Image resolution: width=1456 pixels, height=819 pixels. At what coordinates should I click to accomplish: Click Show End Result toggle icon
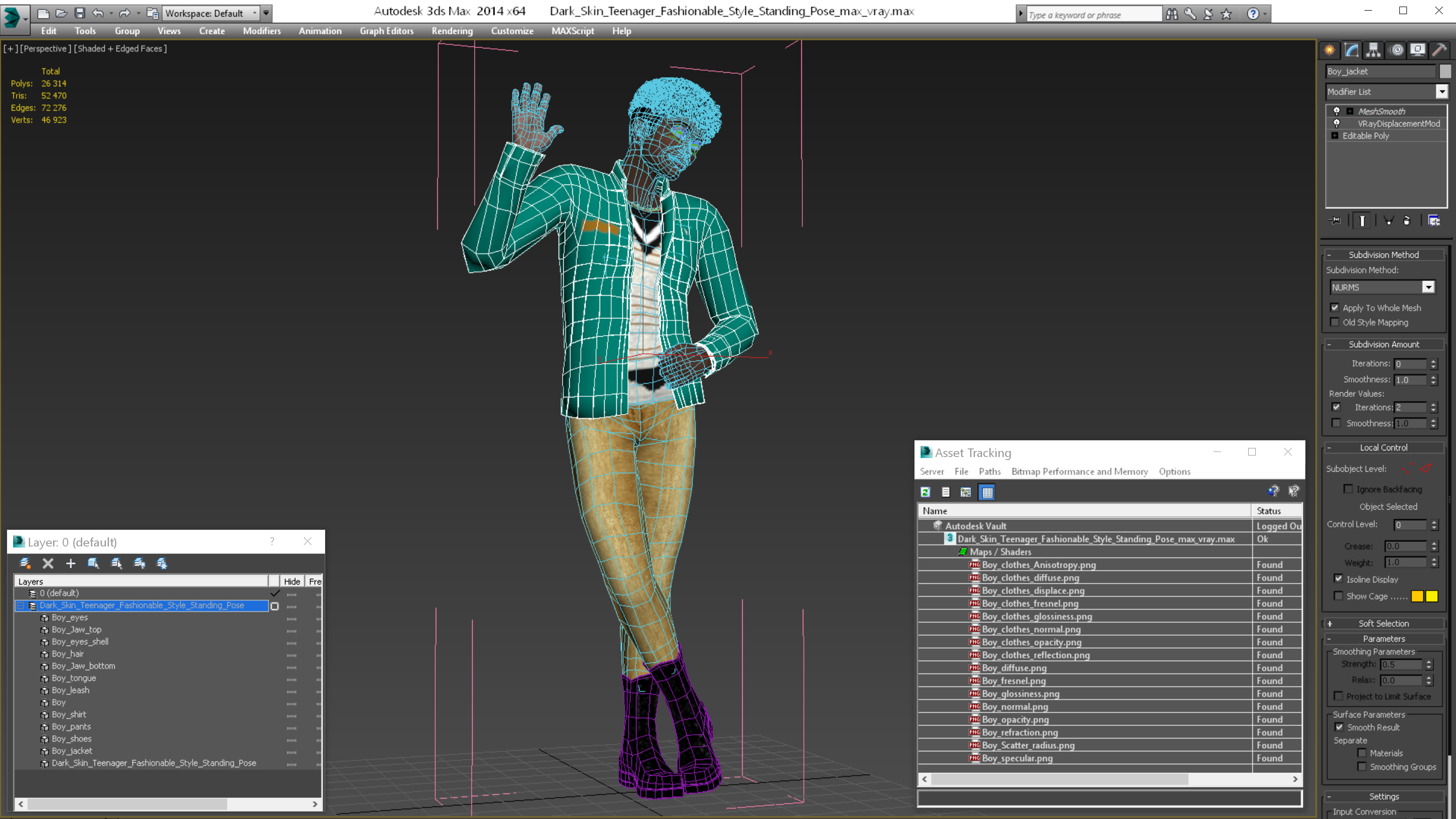(1362, 220)
